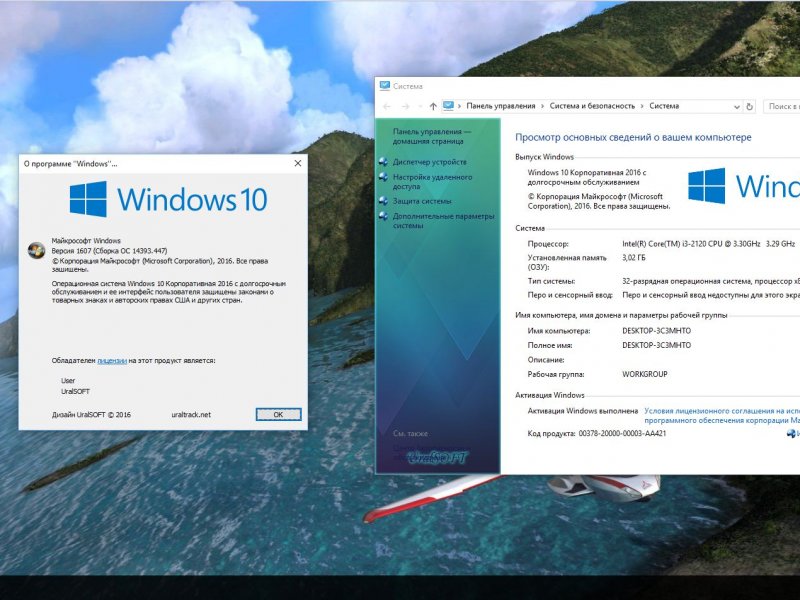800x600 pixels.
Task: Click the Майкрософт Windows text in About dialog
Action: click(x=86, y=241)
